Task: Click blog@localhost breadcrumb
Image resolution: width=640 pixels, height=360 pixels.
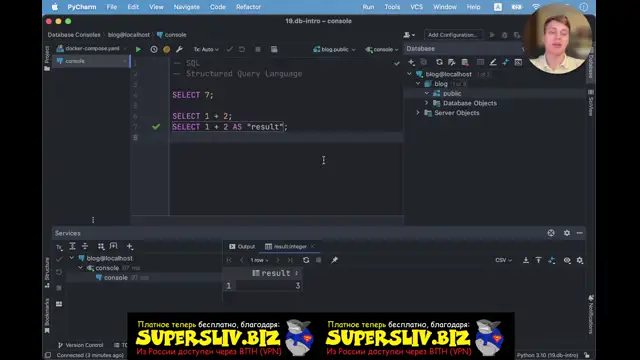Action: click(129, 35)
